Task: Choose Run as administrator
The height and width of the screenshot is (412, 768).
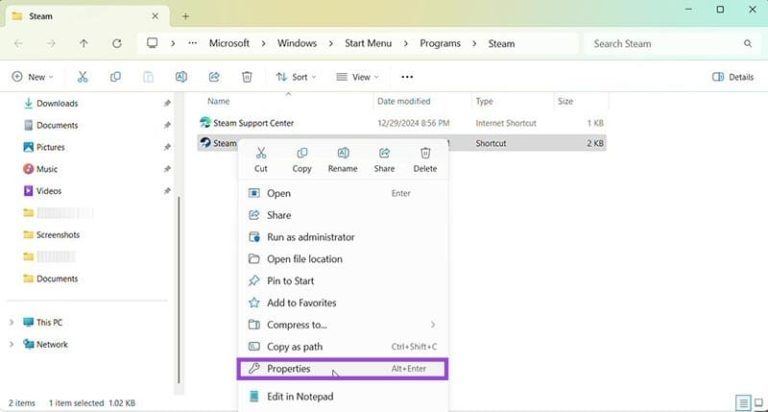Action: point(310,237)
